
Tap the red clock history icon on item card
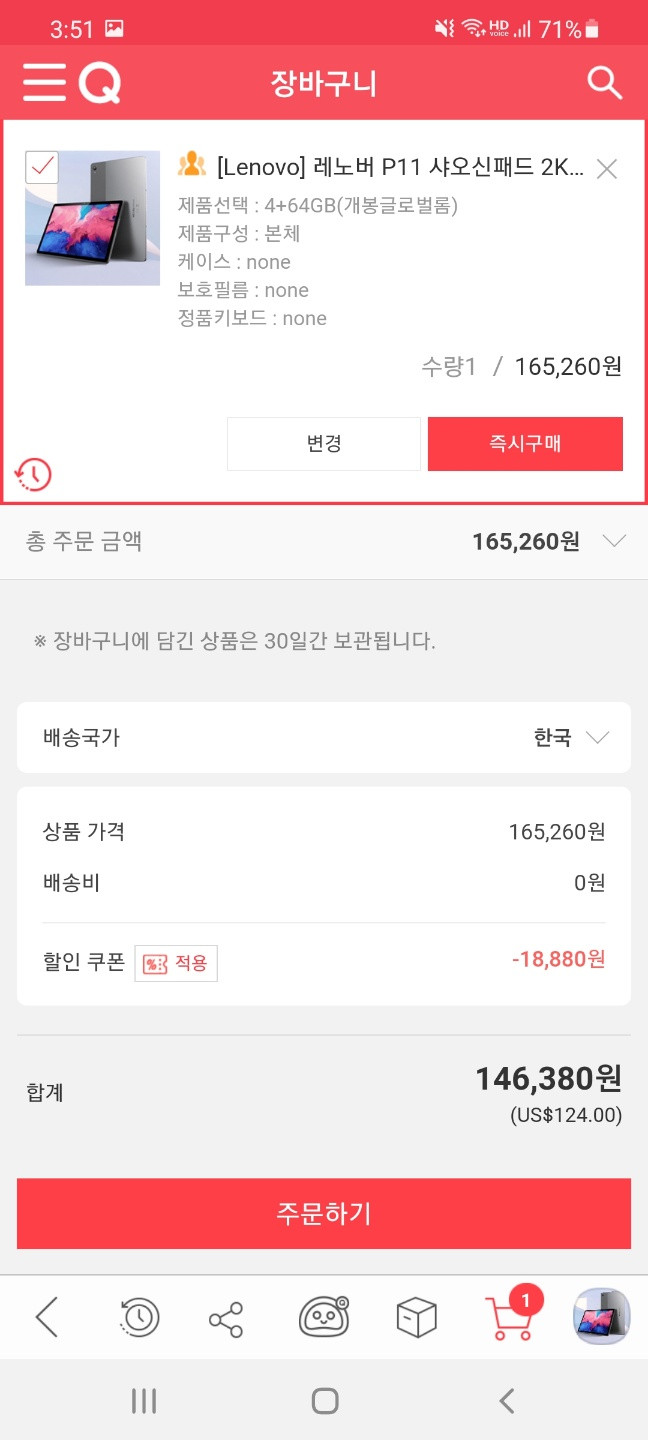(33, 474)
